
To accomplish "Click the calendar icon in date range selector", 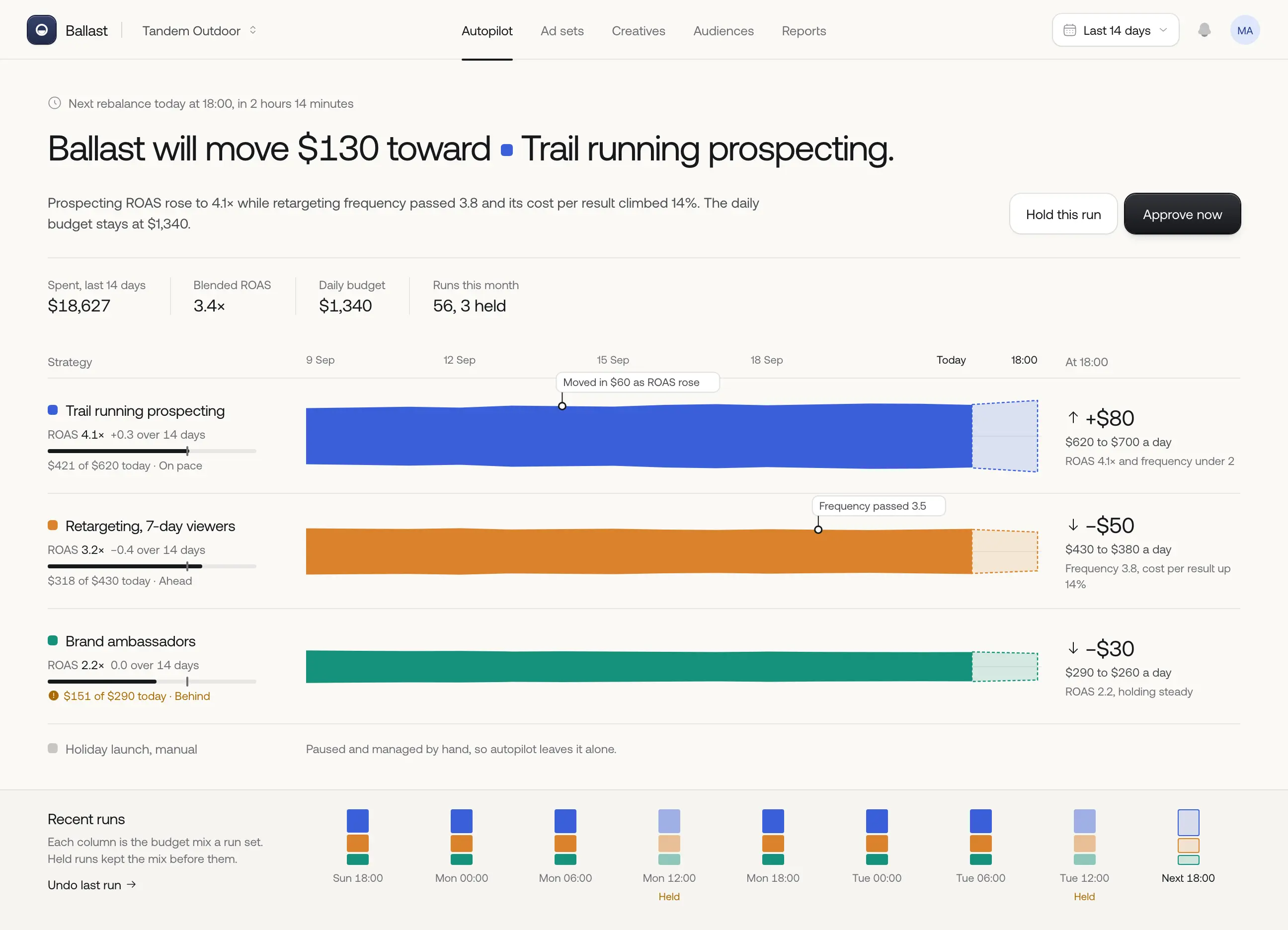I will click(1069, 30).
